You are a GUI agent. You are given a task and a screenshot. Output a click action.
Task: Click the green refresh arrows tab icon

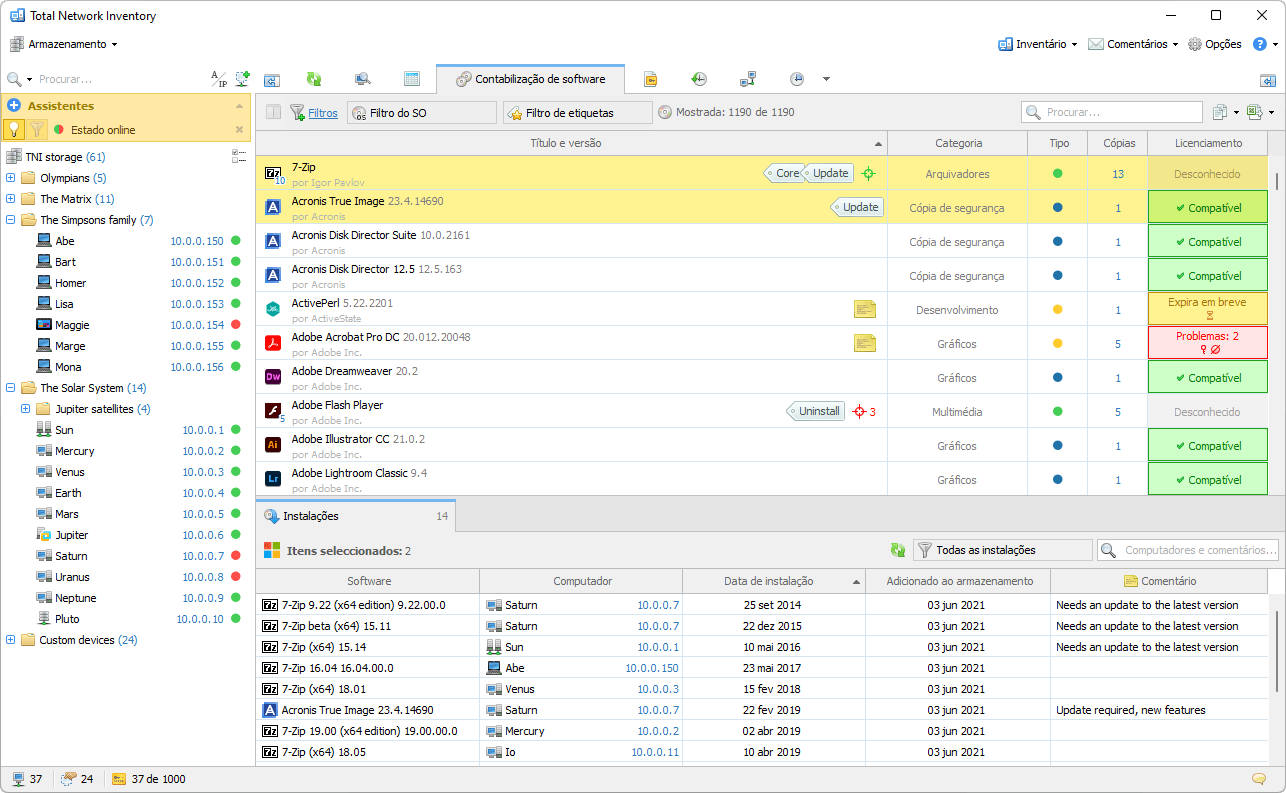[314, 79]
